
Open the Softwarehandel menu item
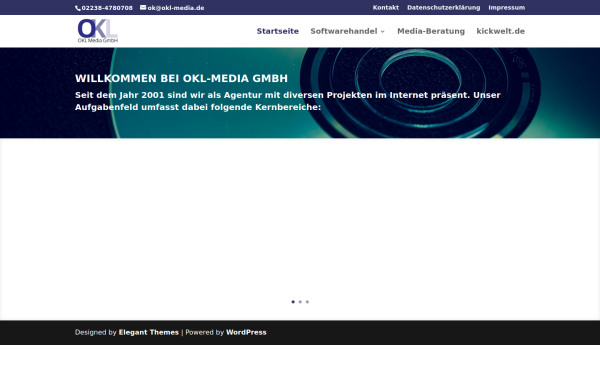click(x=344, y=31)
